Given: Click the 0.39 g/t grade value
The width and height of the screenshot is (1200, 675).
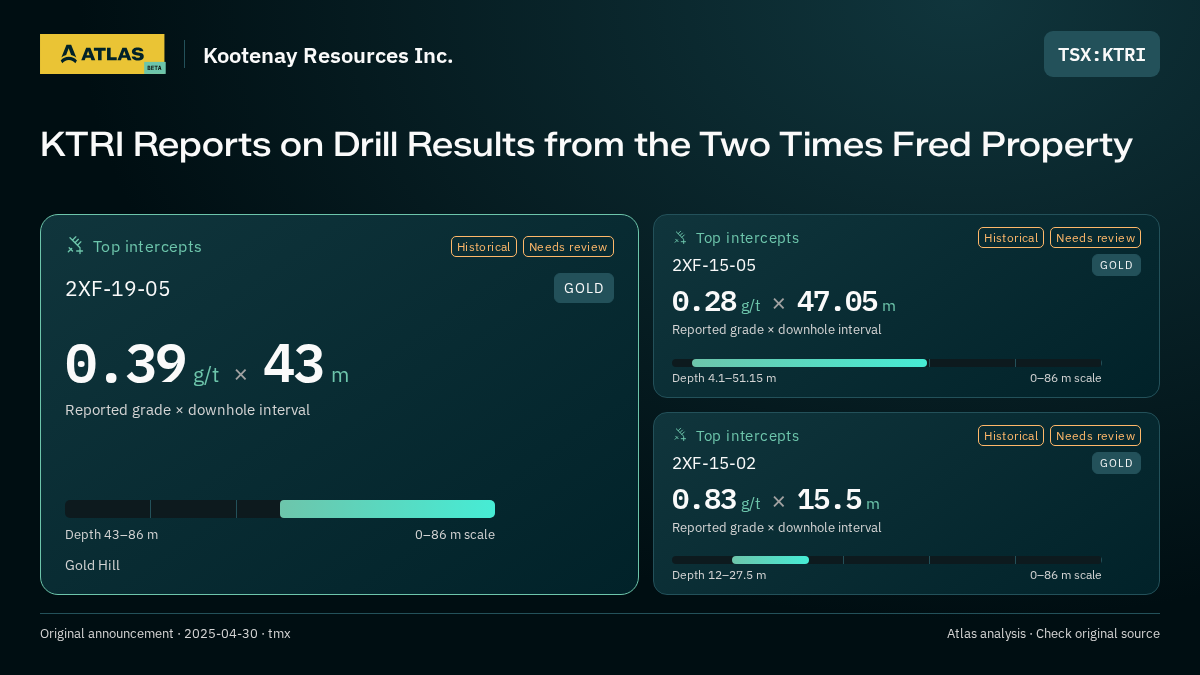Looking at the screenshot, I should [x=142, y=365].
